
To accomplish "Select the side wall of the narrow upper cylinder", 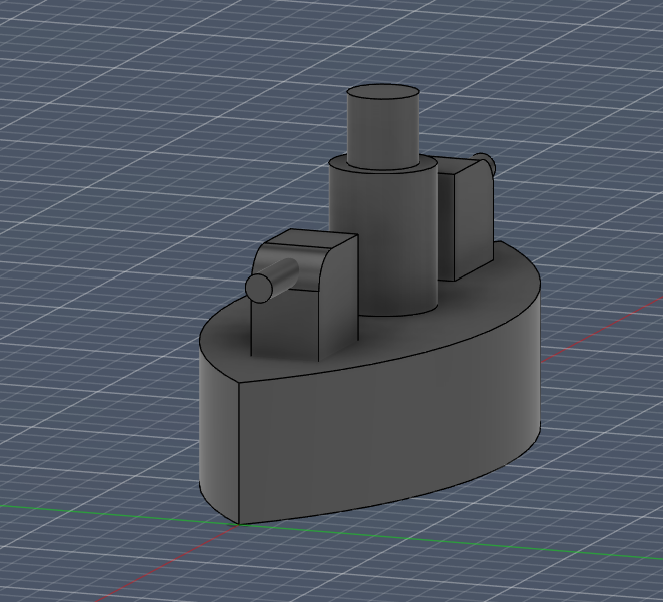I will 383,131.
